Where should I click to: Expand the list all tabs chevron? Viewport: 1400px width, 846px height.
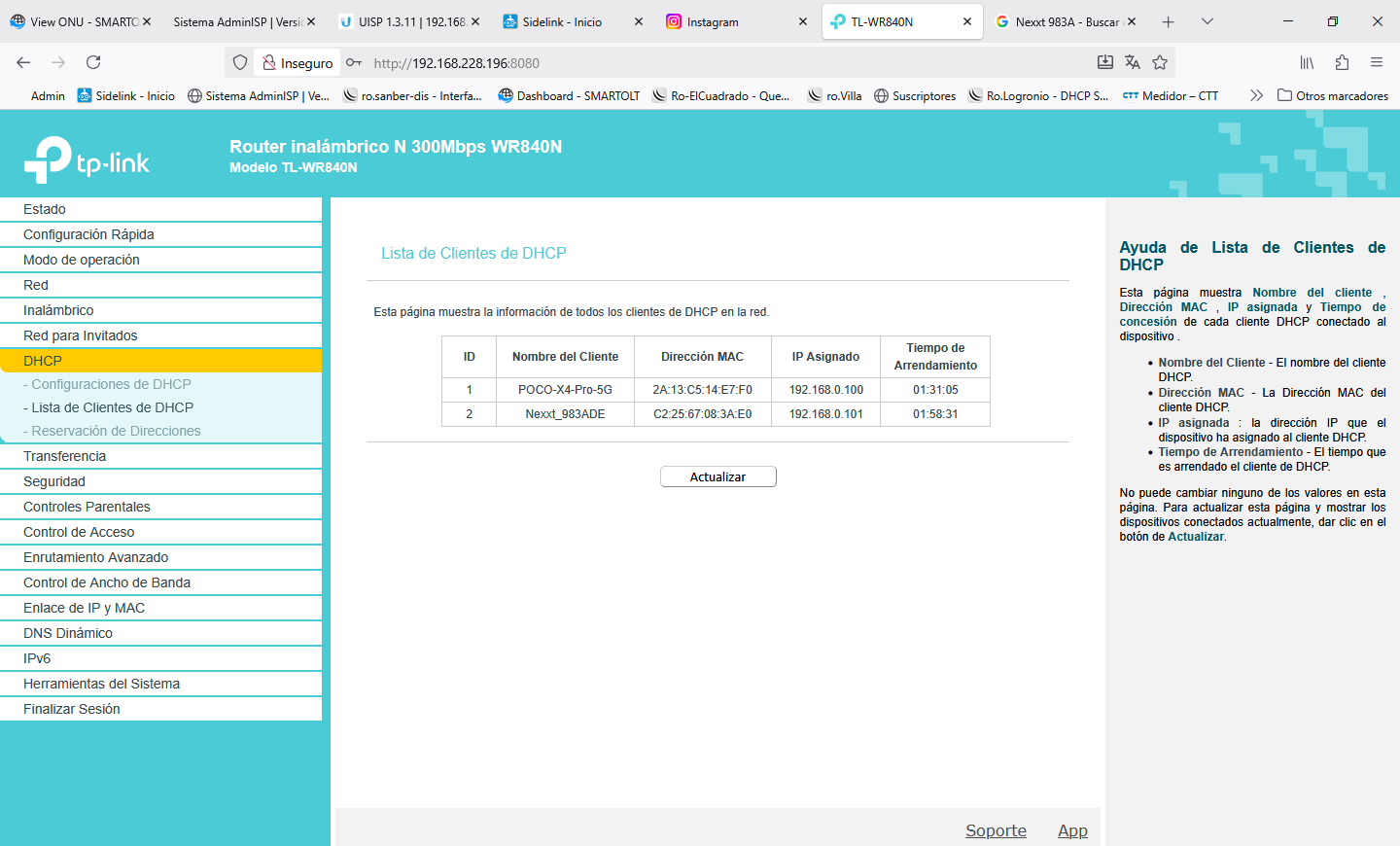(x=1207, y=21)
